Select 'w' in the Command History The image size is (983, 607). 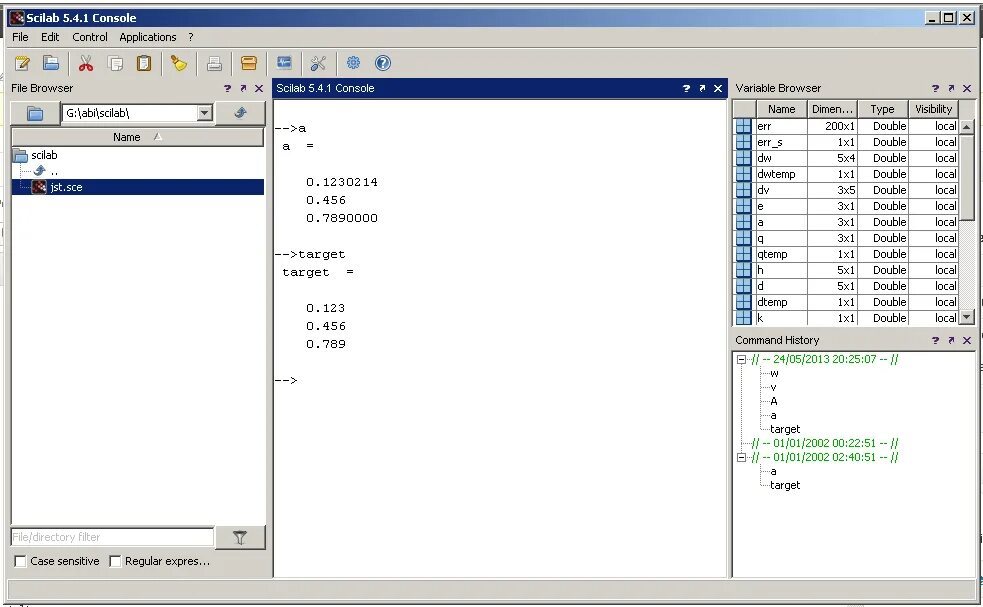point(774,373)
